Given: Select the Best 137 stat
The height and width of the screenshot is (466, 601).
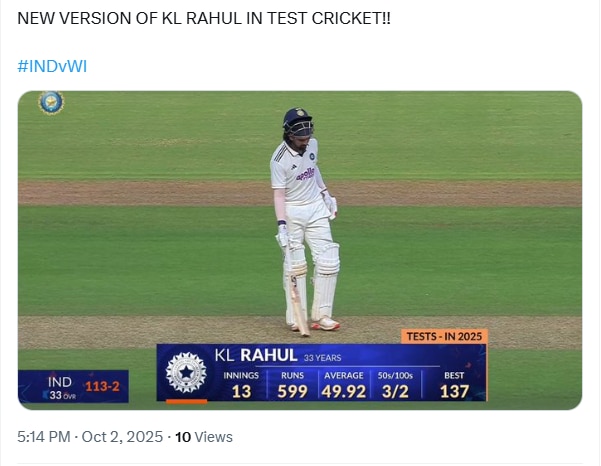Looking at the screenshot, I should (x=454, y=385).
